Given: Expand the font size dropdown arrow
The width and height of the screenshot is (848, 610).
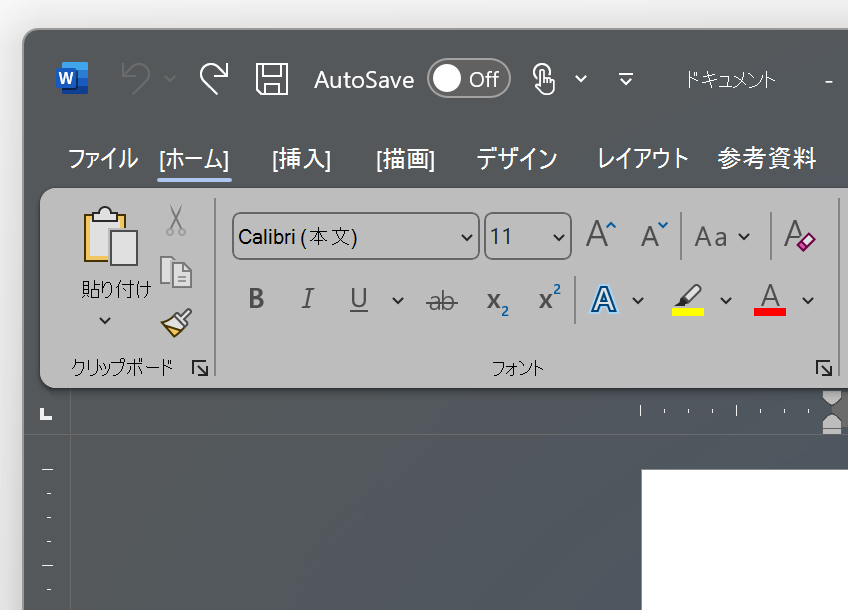Looking at the screenshot, I should [x=559, y=237].
